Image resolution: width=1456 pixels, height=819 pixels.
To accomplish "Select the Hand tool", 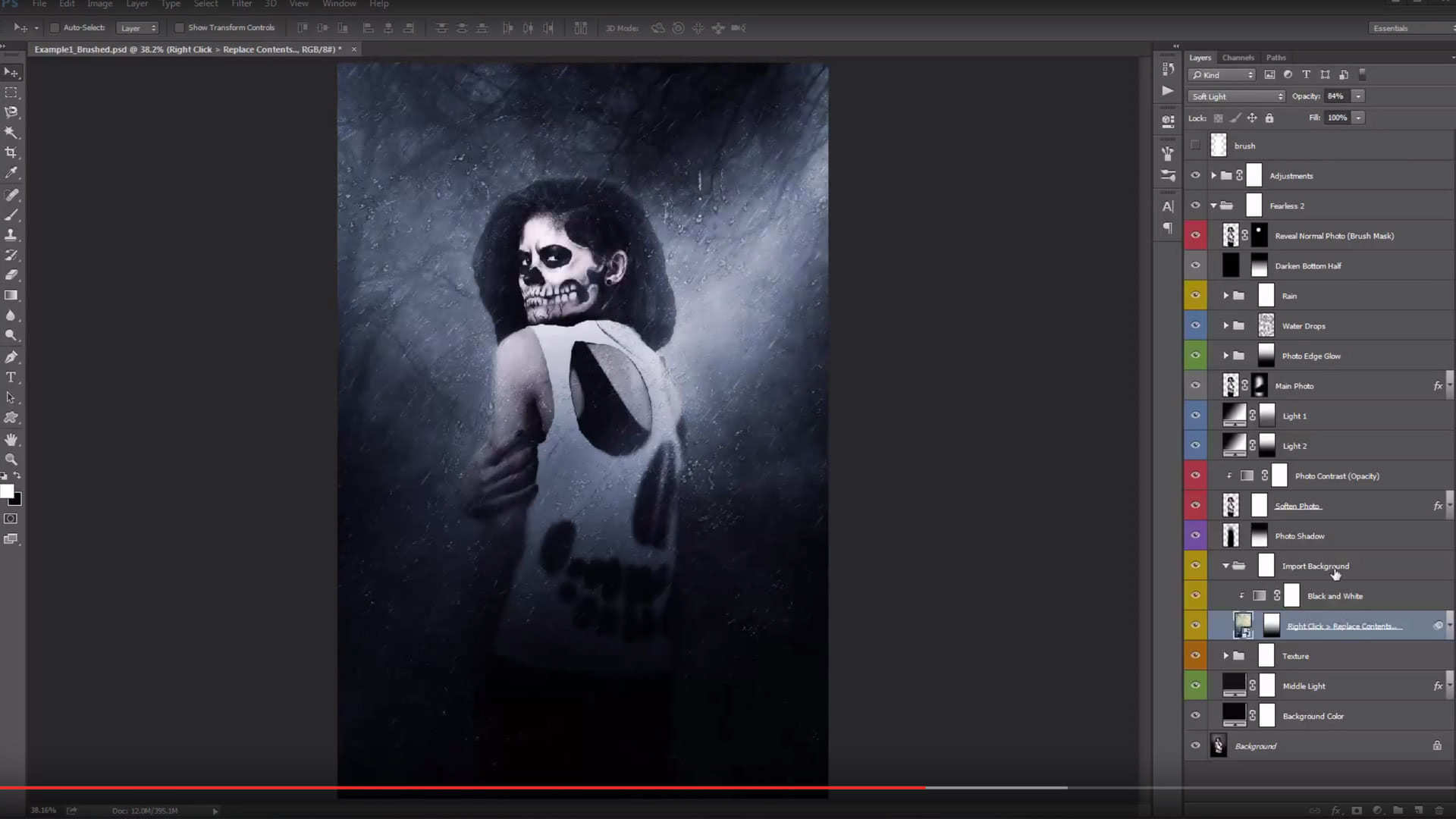I will [x=11, y=440].
